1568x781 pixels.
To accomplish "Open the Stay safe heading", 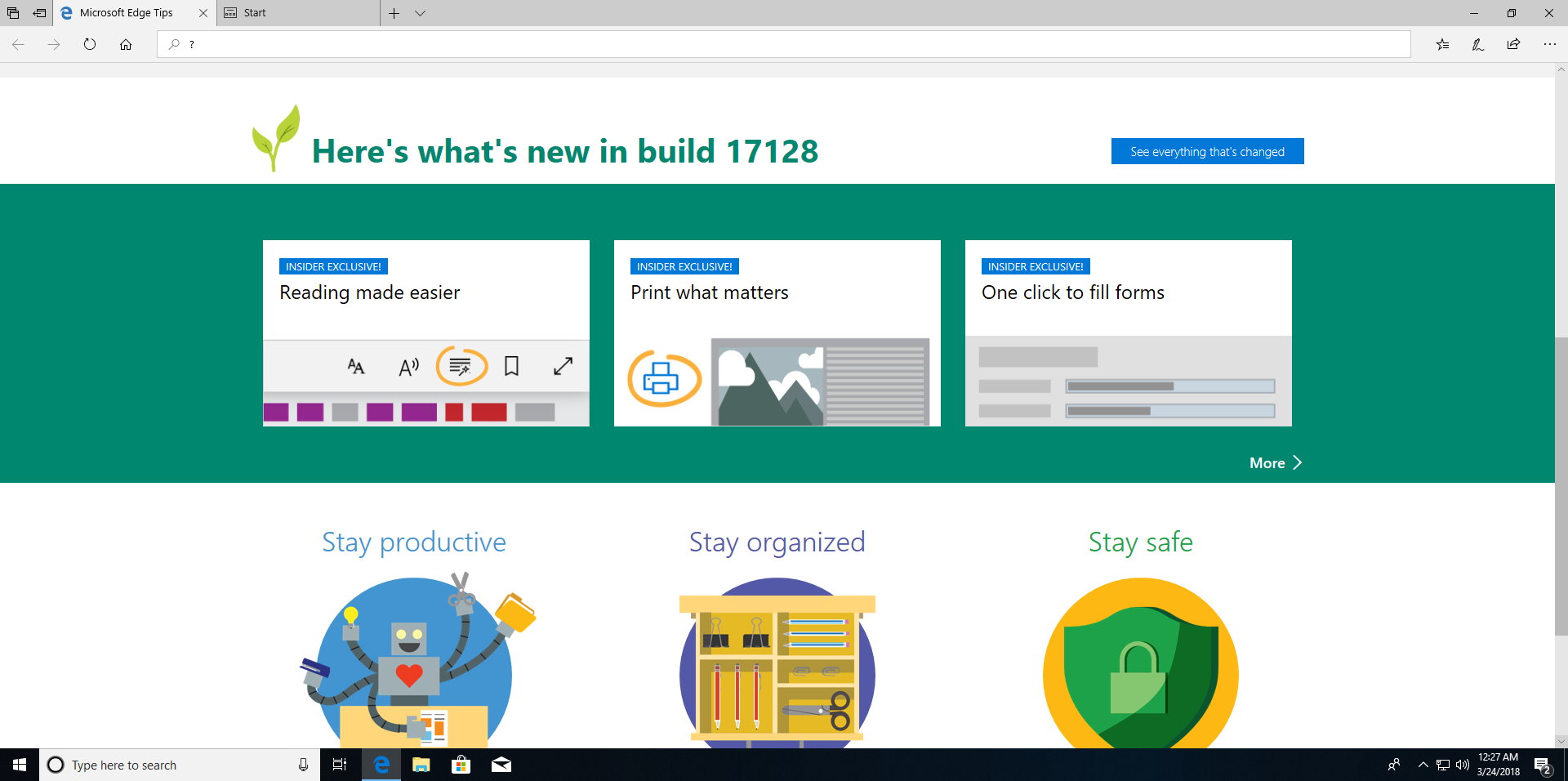I will tap(1141, 542).
